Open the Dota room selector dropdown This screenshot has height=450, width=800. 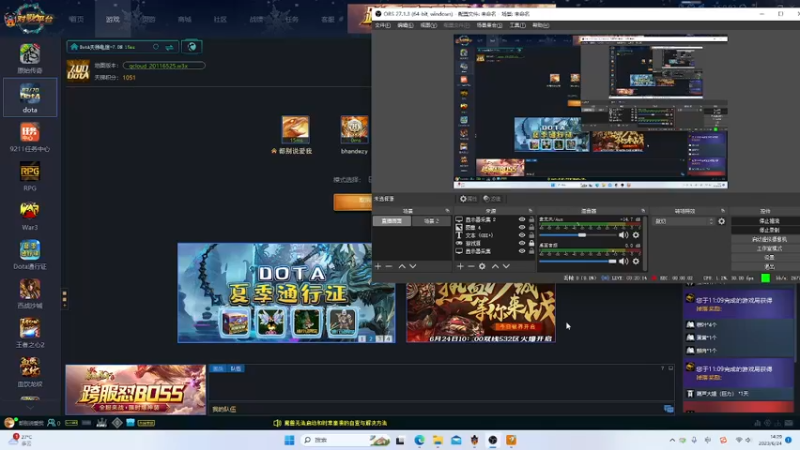[x=122, y=47]
